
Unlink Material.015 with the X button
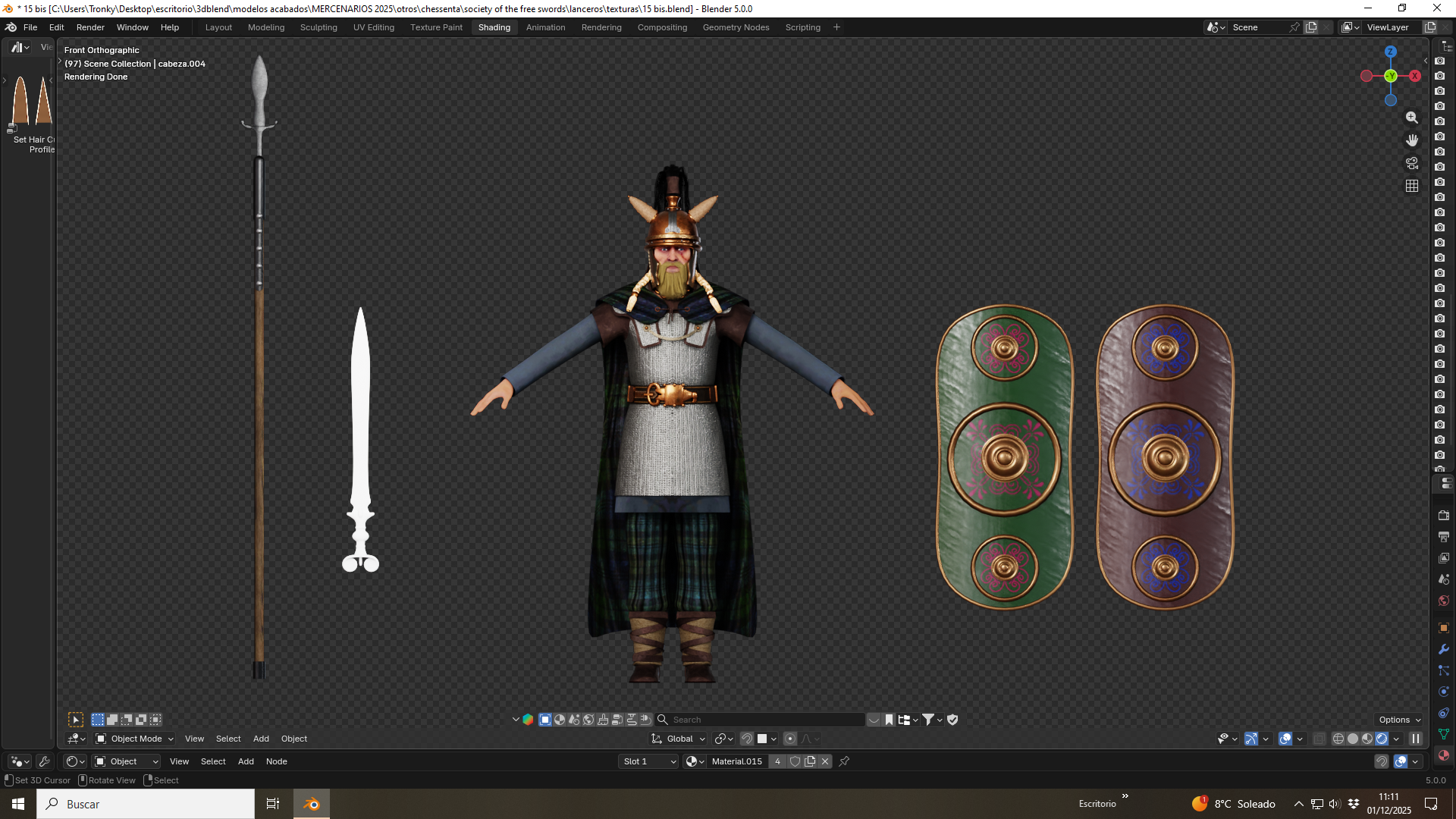[825, 761]
